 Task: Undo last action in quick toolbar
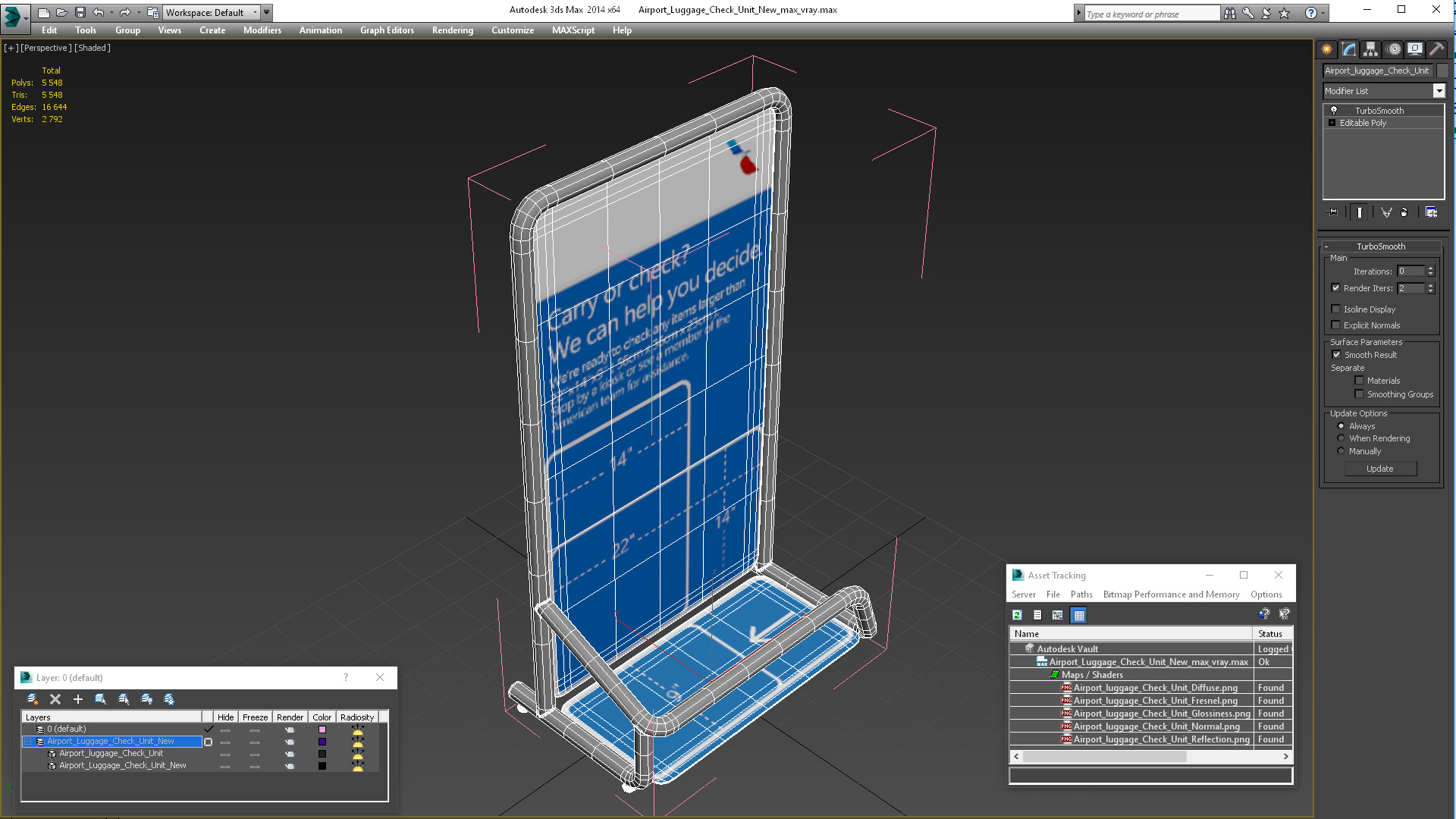98,12
